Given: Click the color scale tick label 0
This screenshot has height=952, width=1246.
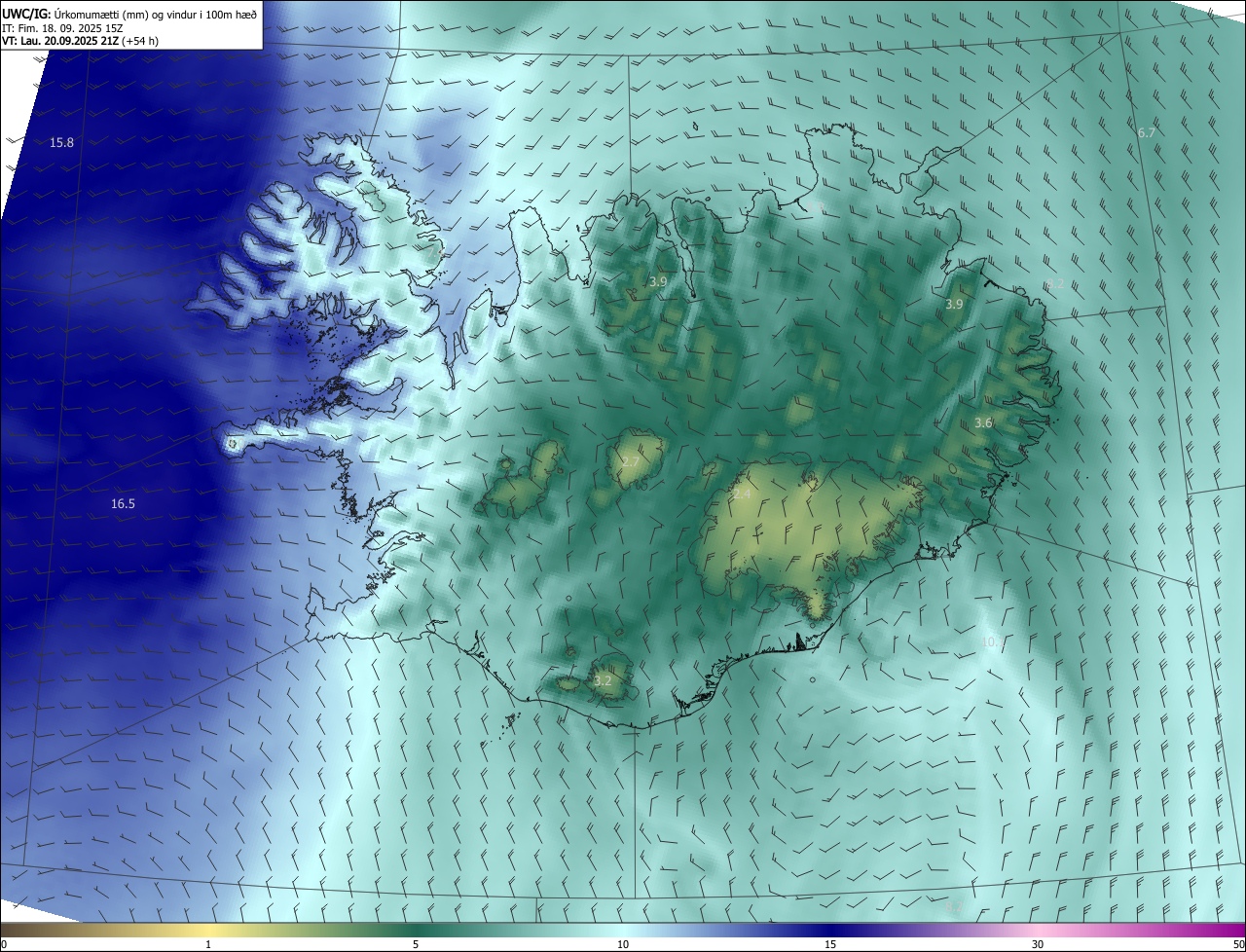Looking at the screenshot, I should click(x=4, y=944).
